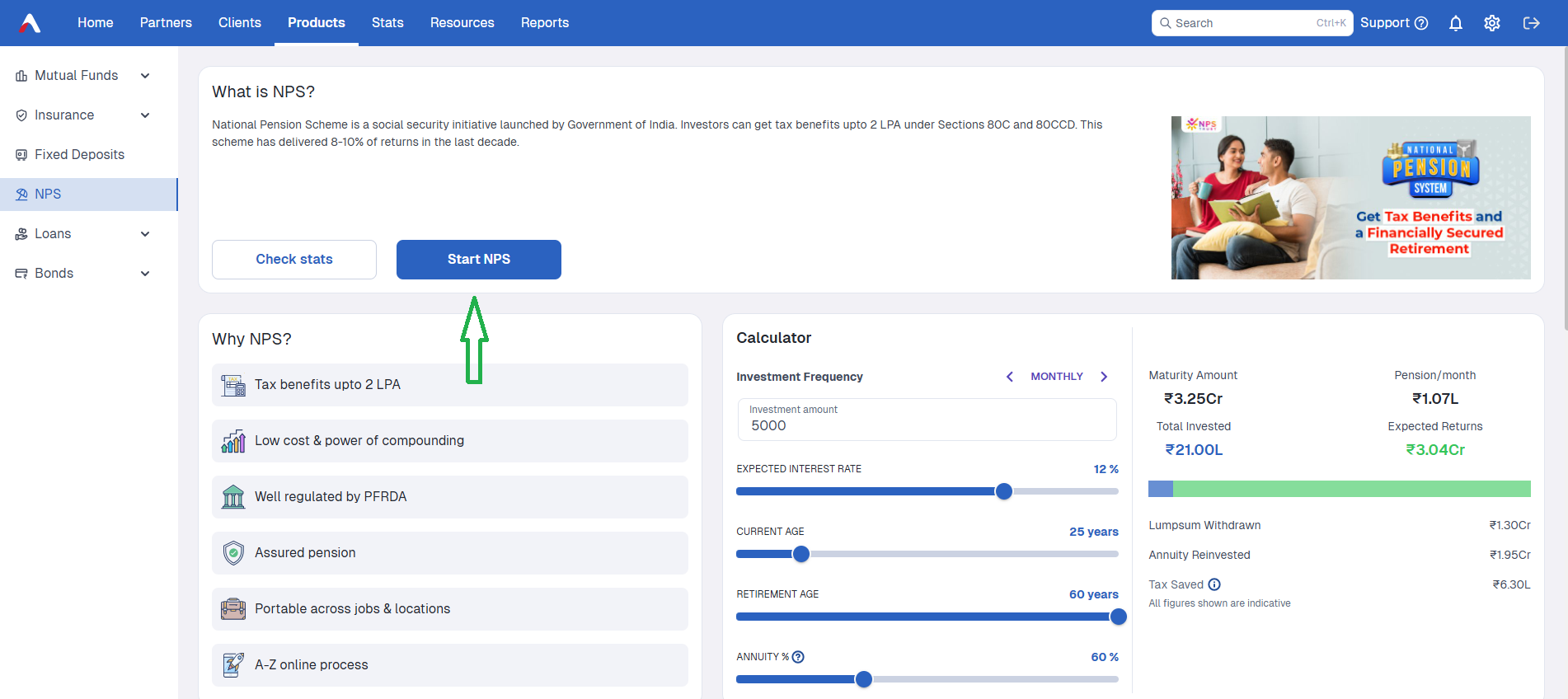Select Fixed Deposits in sidebar
This screenshot has width=1568, height=699.
[89, 155]
